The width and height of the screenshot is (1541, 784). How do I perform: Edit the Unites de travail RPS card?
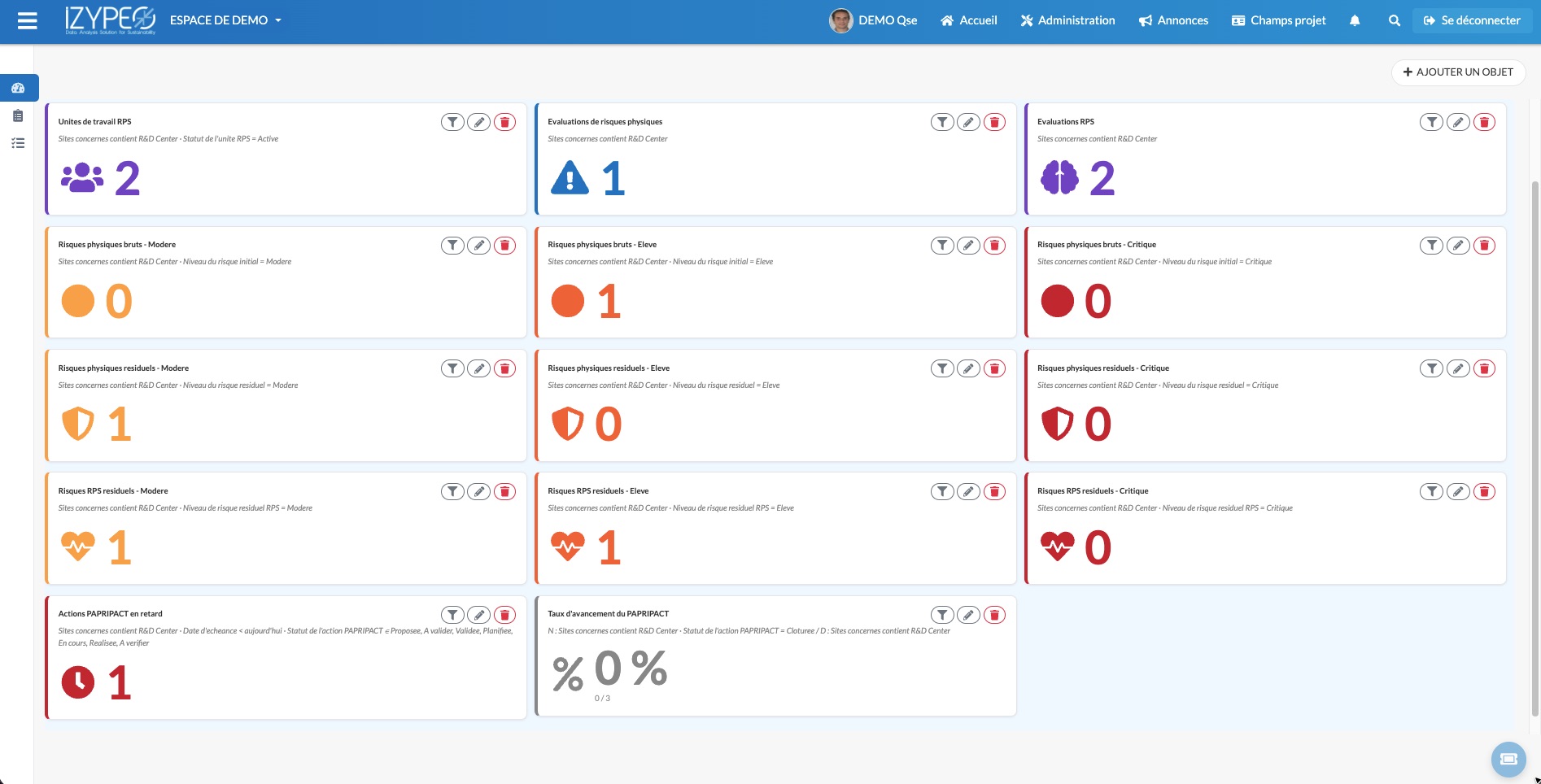(479, 122)
